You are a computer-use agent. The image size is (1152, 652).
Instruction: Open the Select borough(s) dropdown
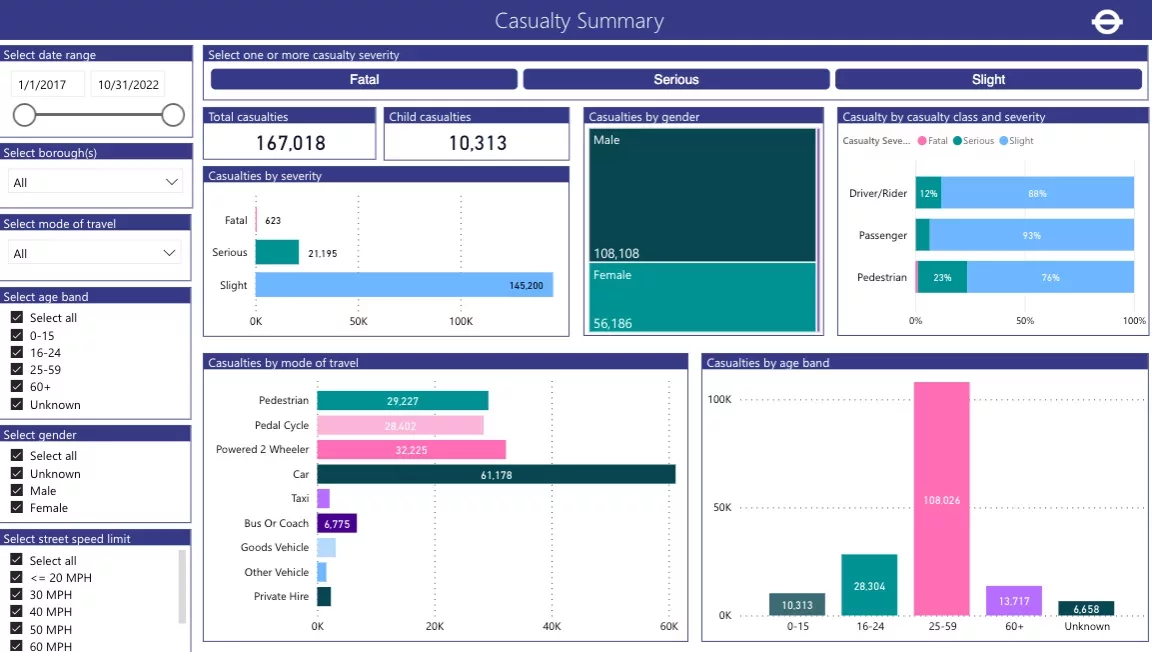96,182
